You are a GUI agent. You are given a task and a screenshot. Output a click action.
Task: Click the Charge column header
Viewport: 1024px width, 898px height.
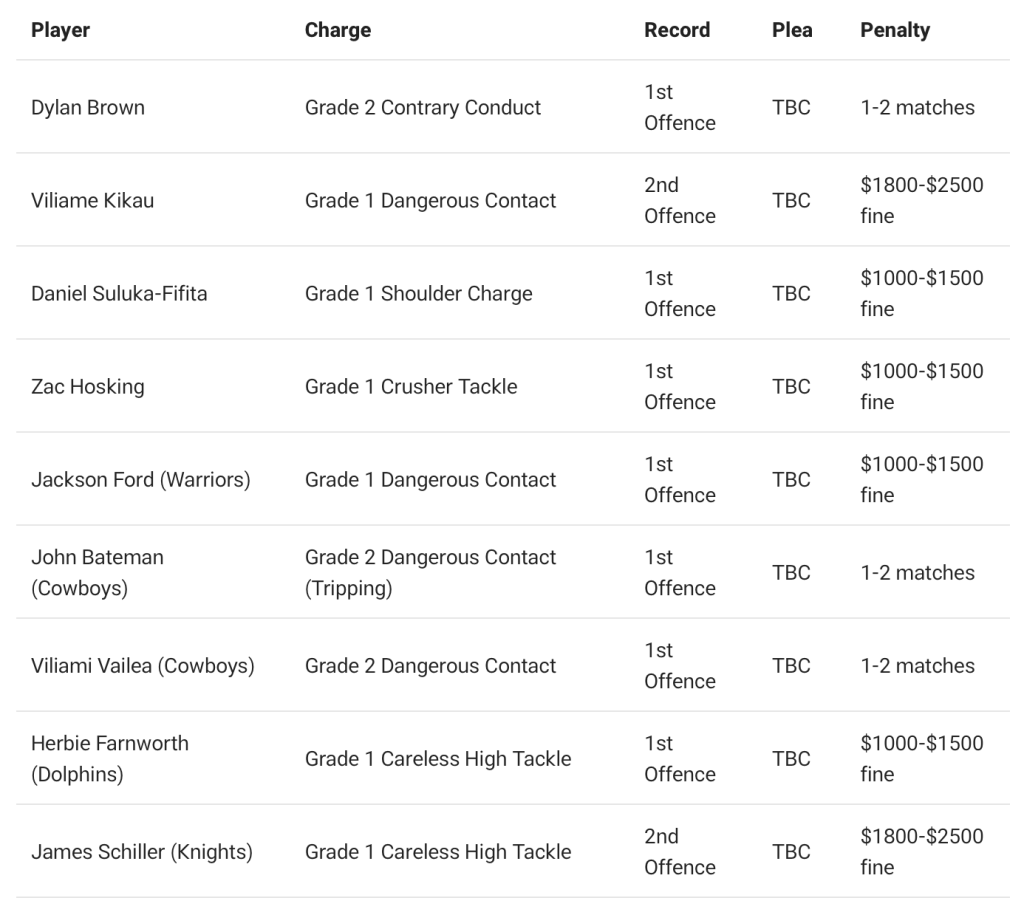coord(337,30)
